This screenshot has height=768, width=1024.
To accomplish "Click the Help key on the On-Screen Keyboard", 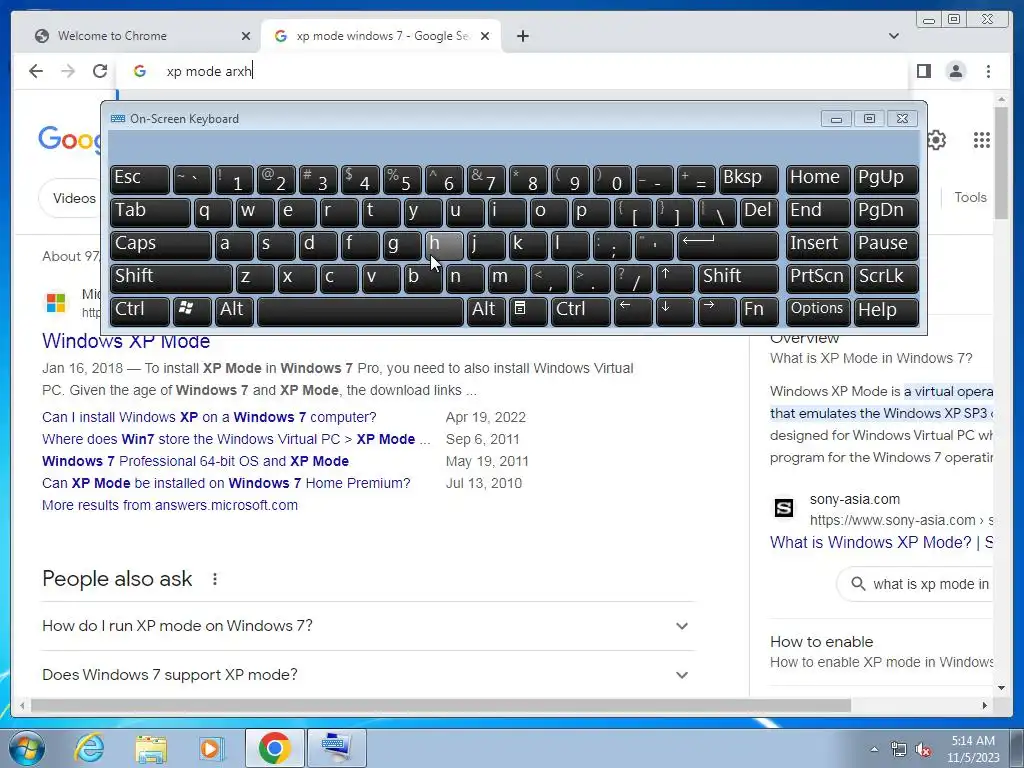I will pyautogui.click(x=886, y=310).
